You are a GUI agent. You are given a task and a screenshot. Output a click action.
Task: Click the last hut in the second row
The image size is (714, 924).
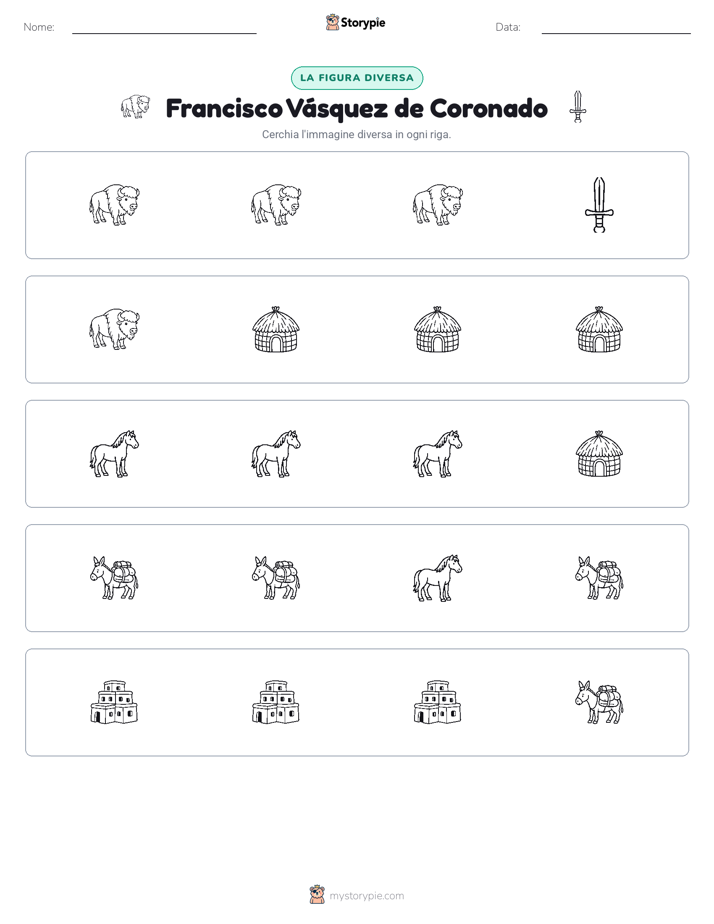coord(599,329)
